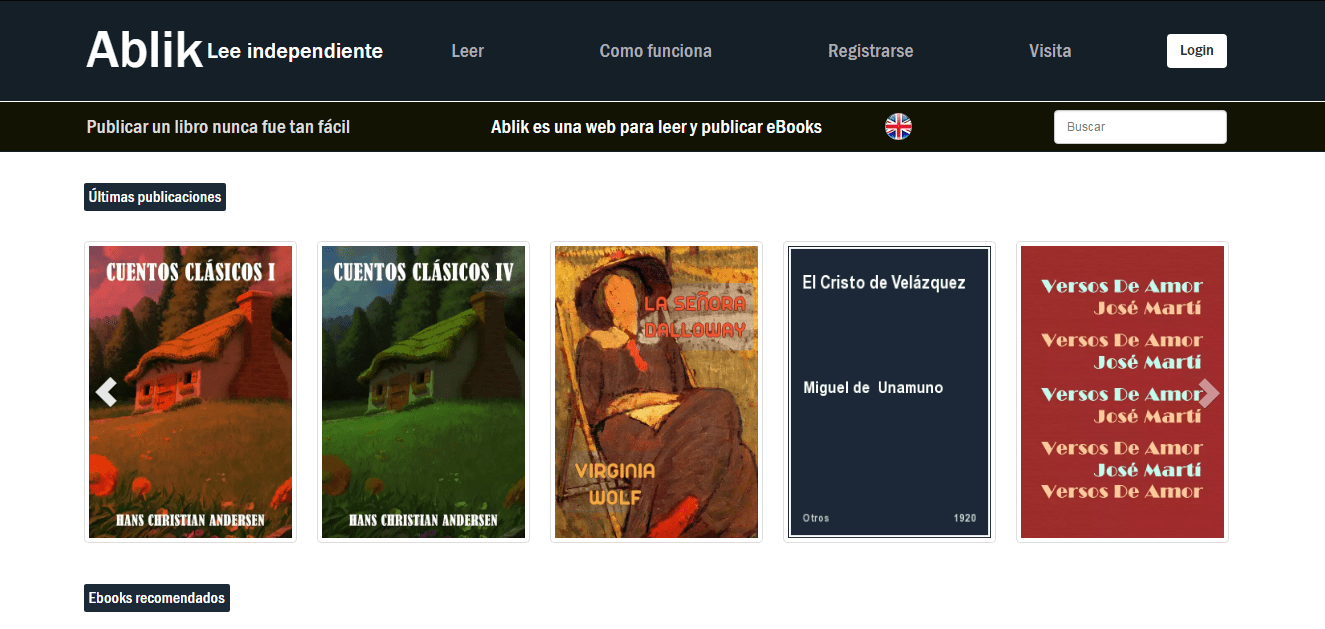Click the Ebooks recomendados label
The height and width of the screenshot is (629, 1325).
click(157, 598)
